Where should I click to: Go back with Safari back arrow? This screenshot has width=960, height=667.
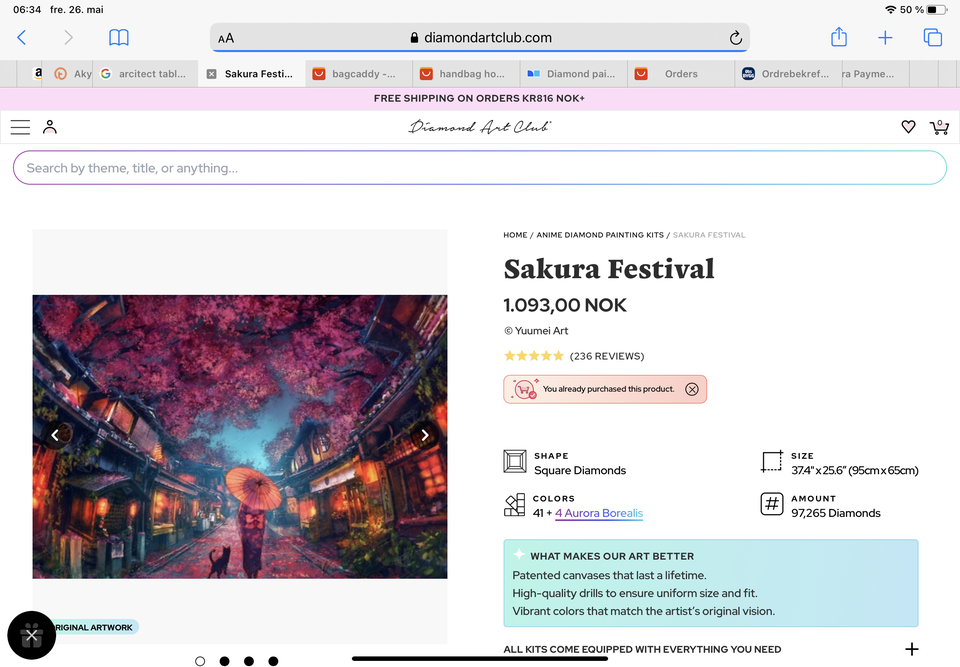click(21, 38)
